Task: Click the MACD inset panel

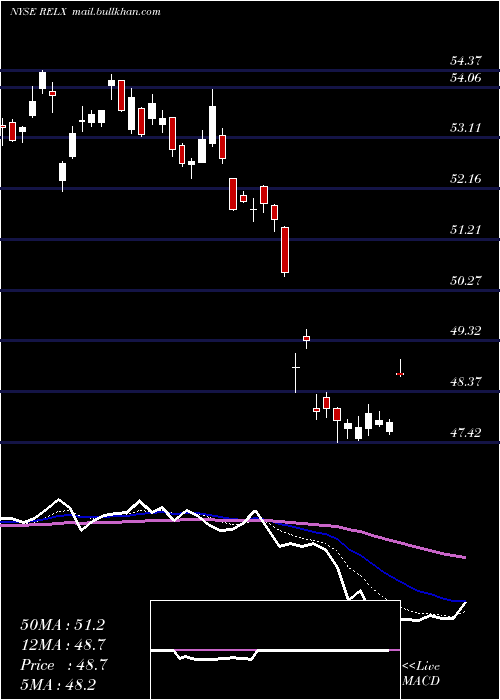Action: [x=275, y=650]
